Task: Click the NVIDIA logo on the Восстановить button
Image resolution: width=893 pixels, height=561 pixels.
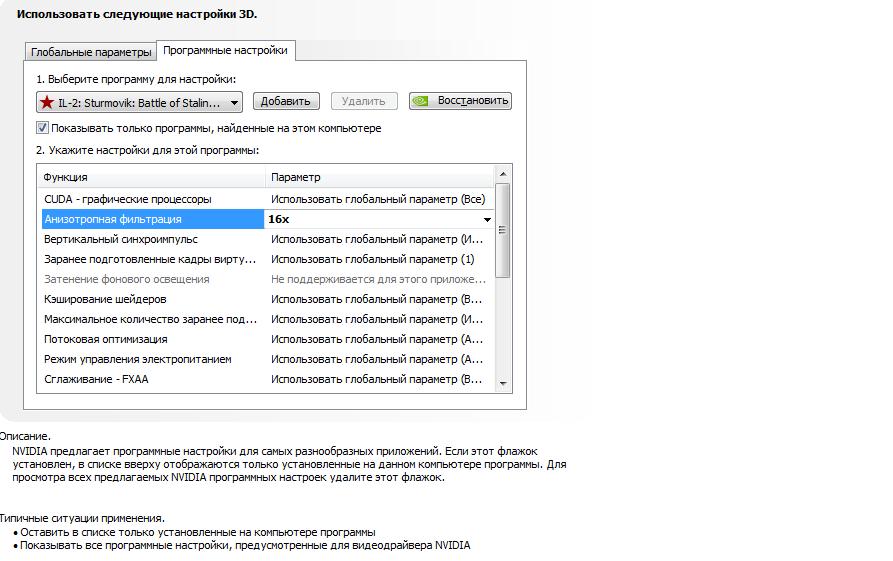Action: pyautogui.click(x=420, y=101)
